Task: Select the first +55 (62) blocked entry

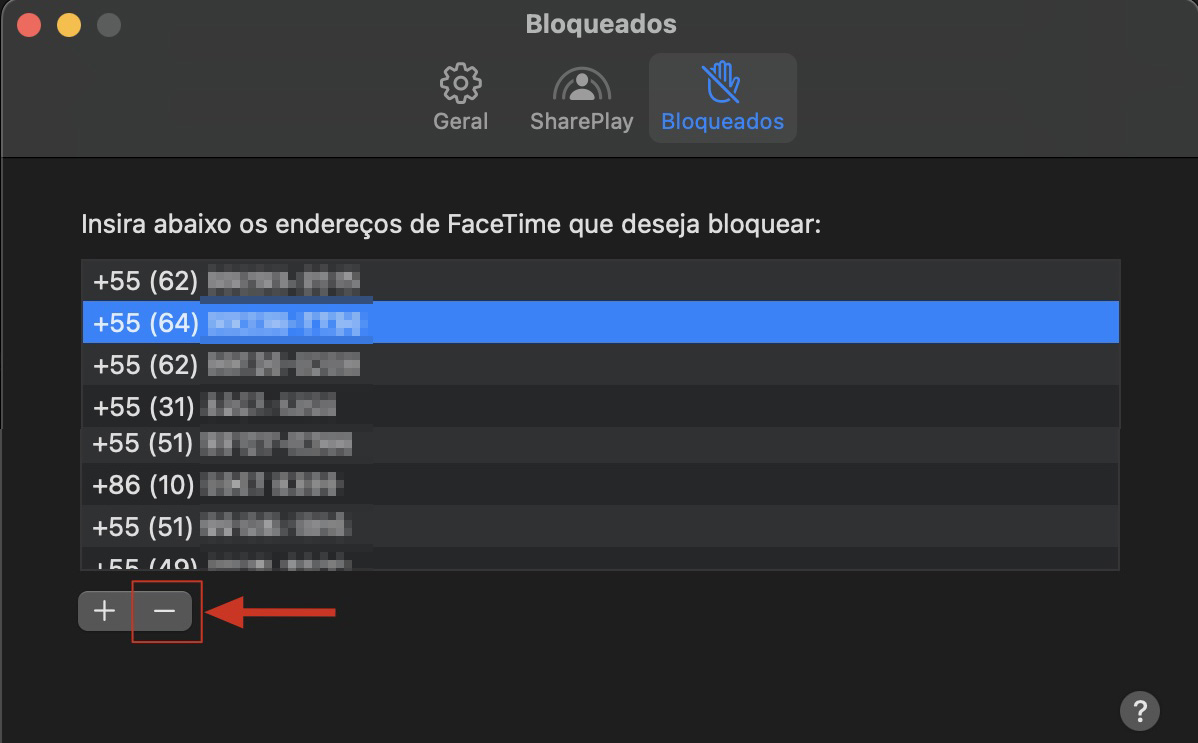Action: point(300,281)
